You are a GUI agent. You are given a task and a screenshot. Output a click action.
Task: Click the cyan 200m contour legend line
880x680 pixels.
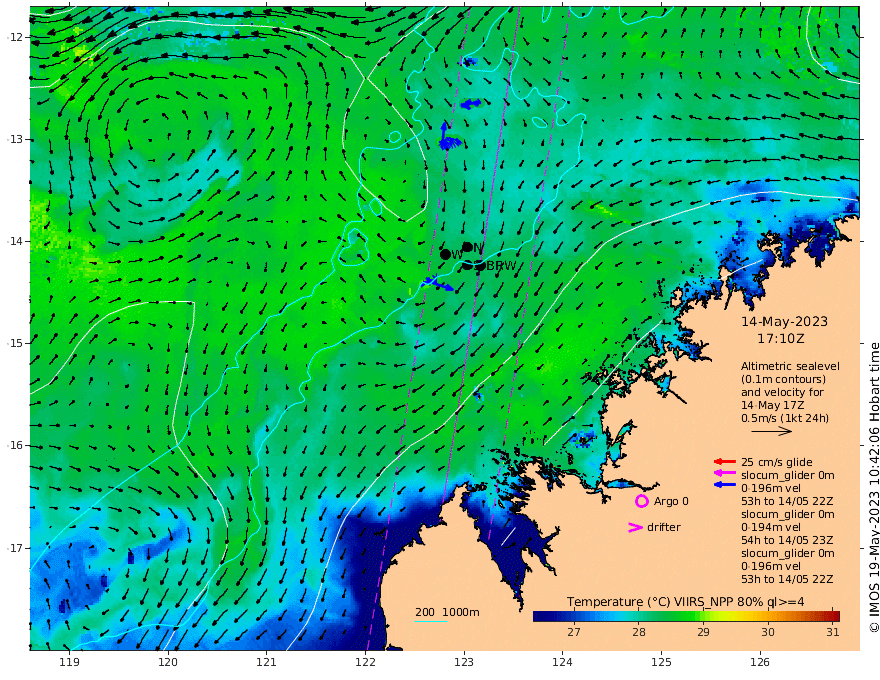coord(431,622)
